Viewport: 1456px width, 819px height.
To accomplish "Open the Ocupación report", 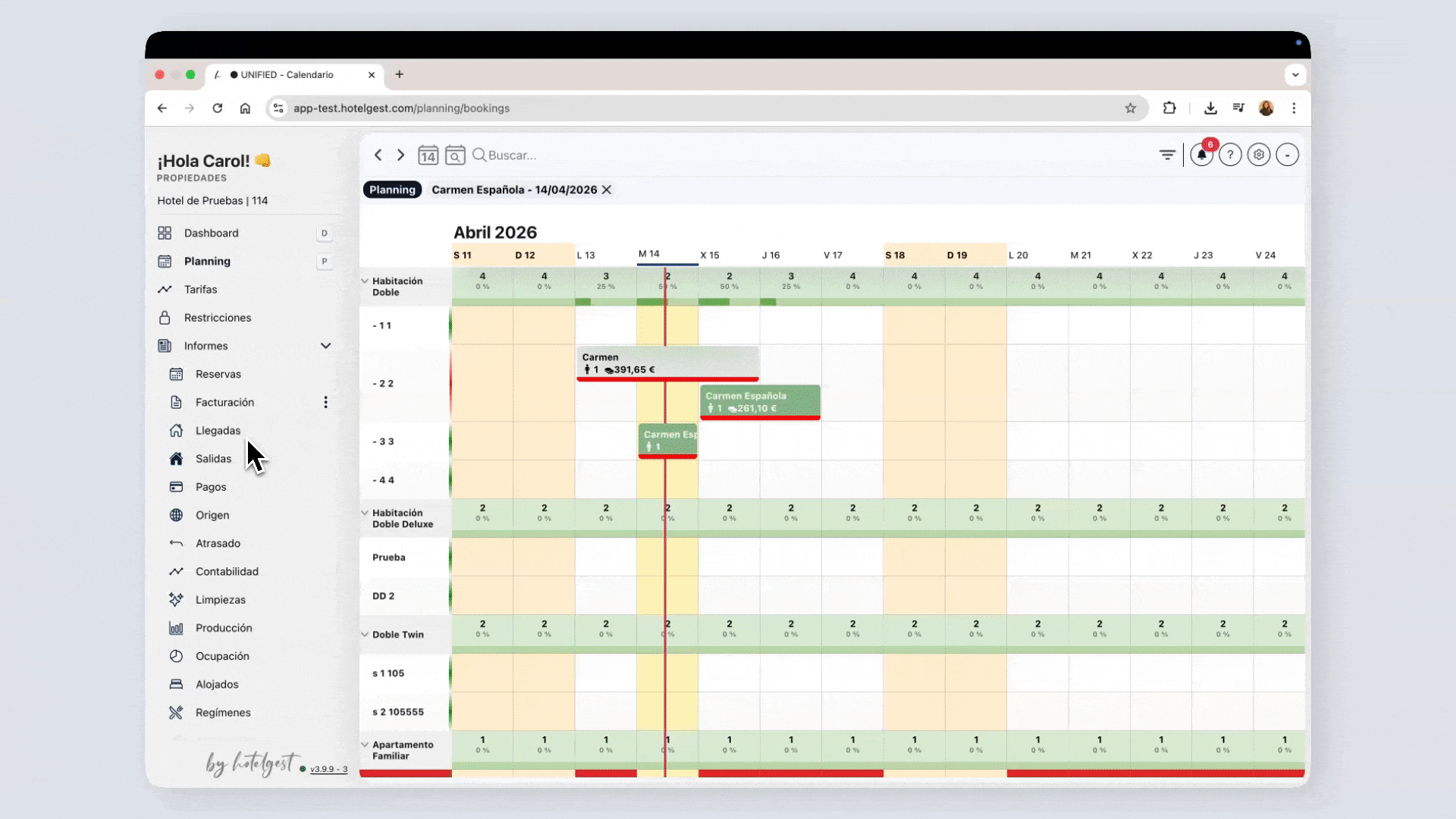I will pyautogui.click(x=222, y=656).
